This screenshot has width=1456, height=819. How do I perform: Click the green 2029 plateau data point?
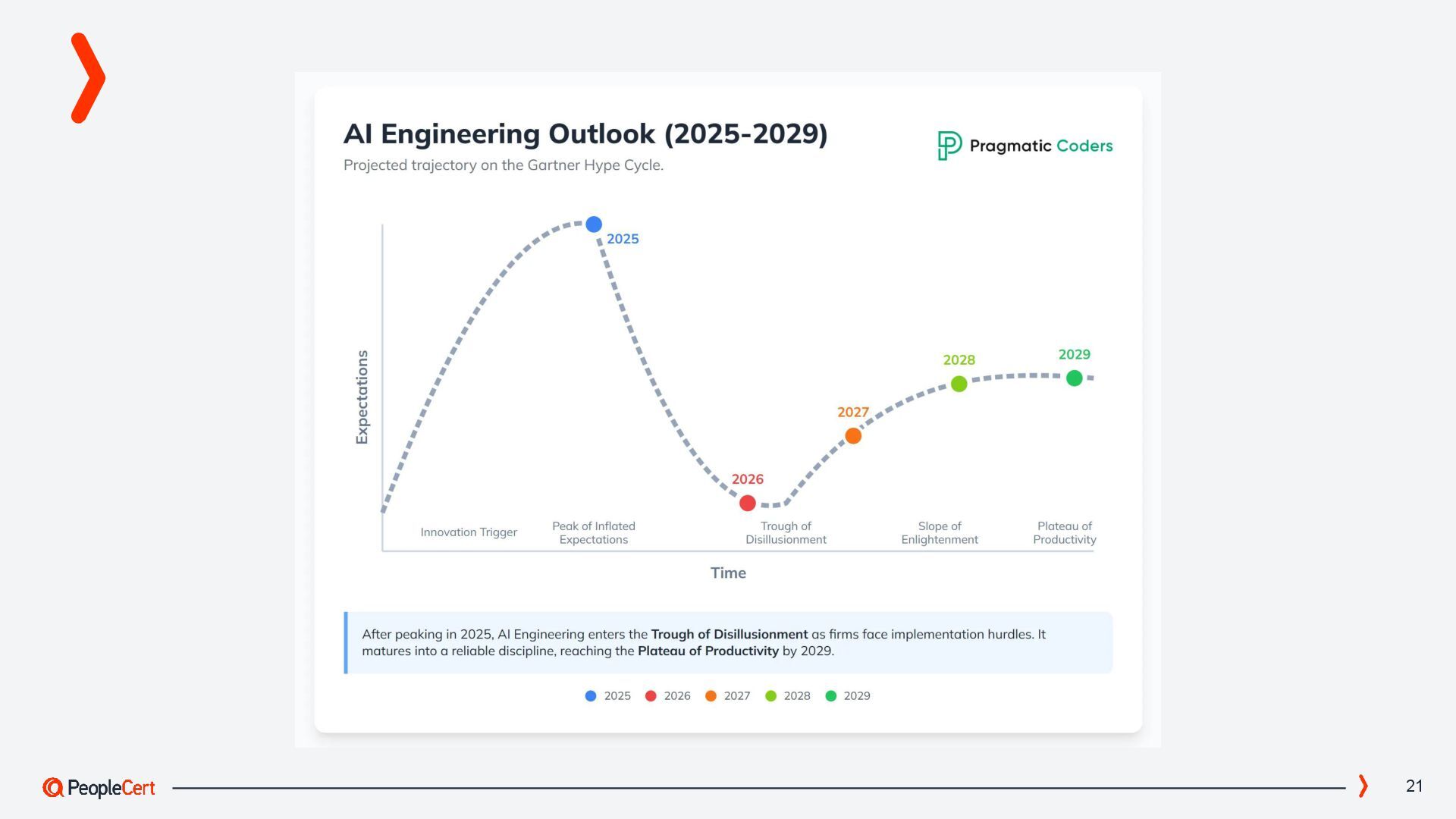coord(1074,378)
